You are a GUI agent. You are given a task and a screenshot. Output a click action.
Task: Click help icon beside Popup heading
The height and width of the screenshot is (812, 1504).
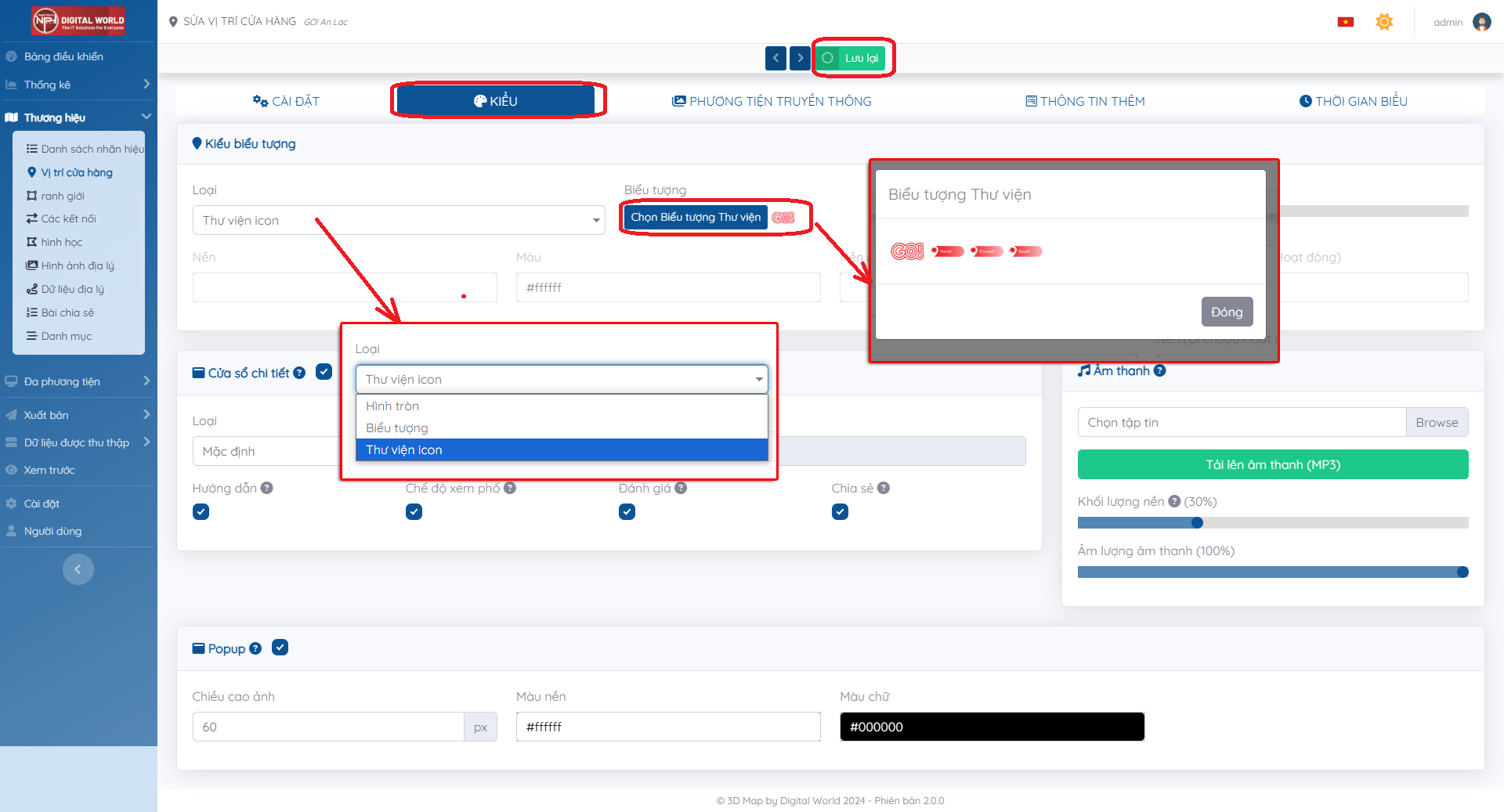[255, 648]
